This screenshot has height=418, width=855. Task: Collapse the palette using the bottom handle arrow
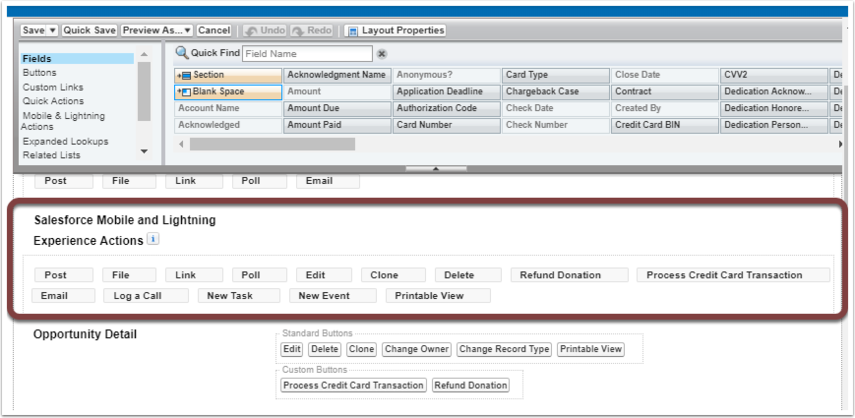[x=436, y=169]
